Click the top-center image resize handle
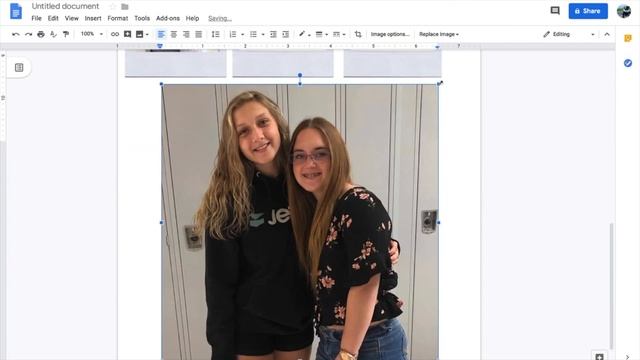The height and width of the screenshot is (360, 640). 300,84
